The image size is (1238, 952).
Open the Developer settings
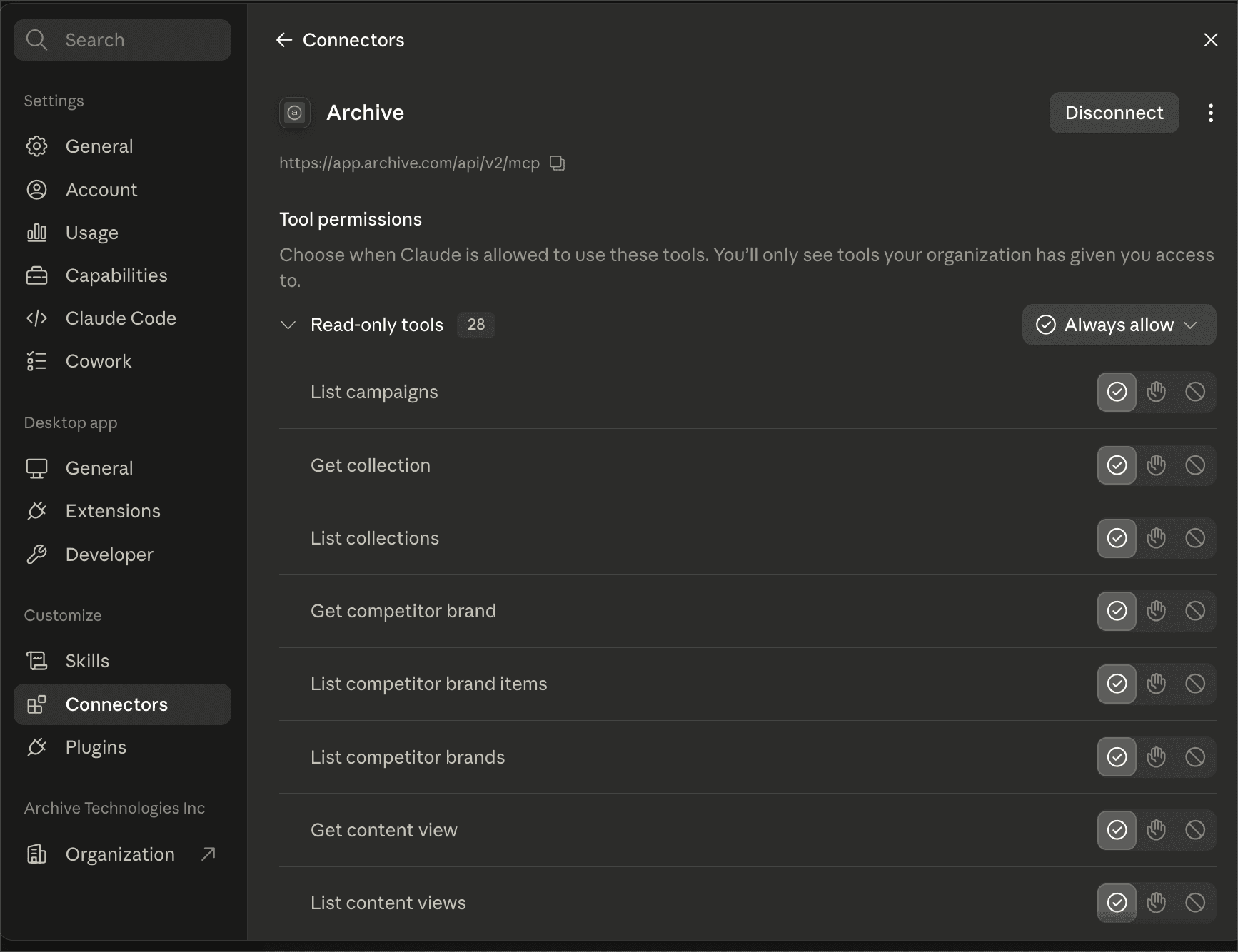(122, 555)
